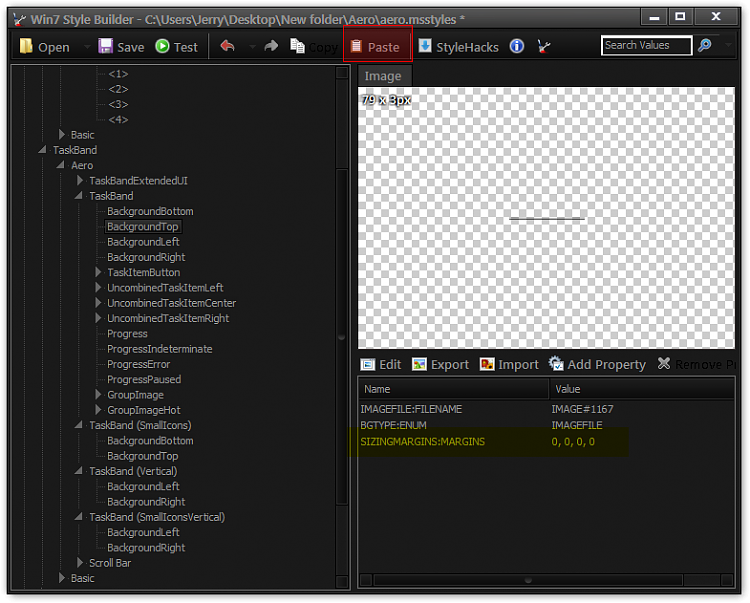The width and height of the screenshot is (750, 603).
Task: Click the image preview canvas
Action: pos(546,218)
